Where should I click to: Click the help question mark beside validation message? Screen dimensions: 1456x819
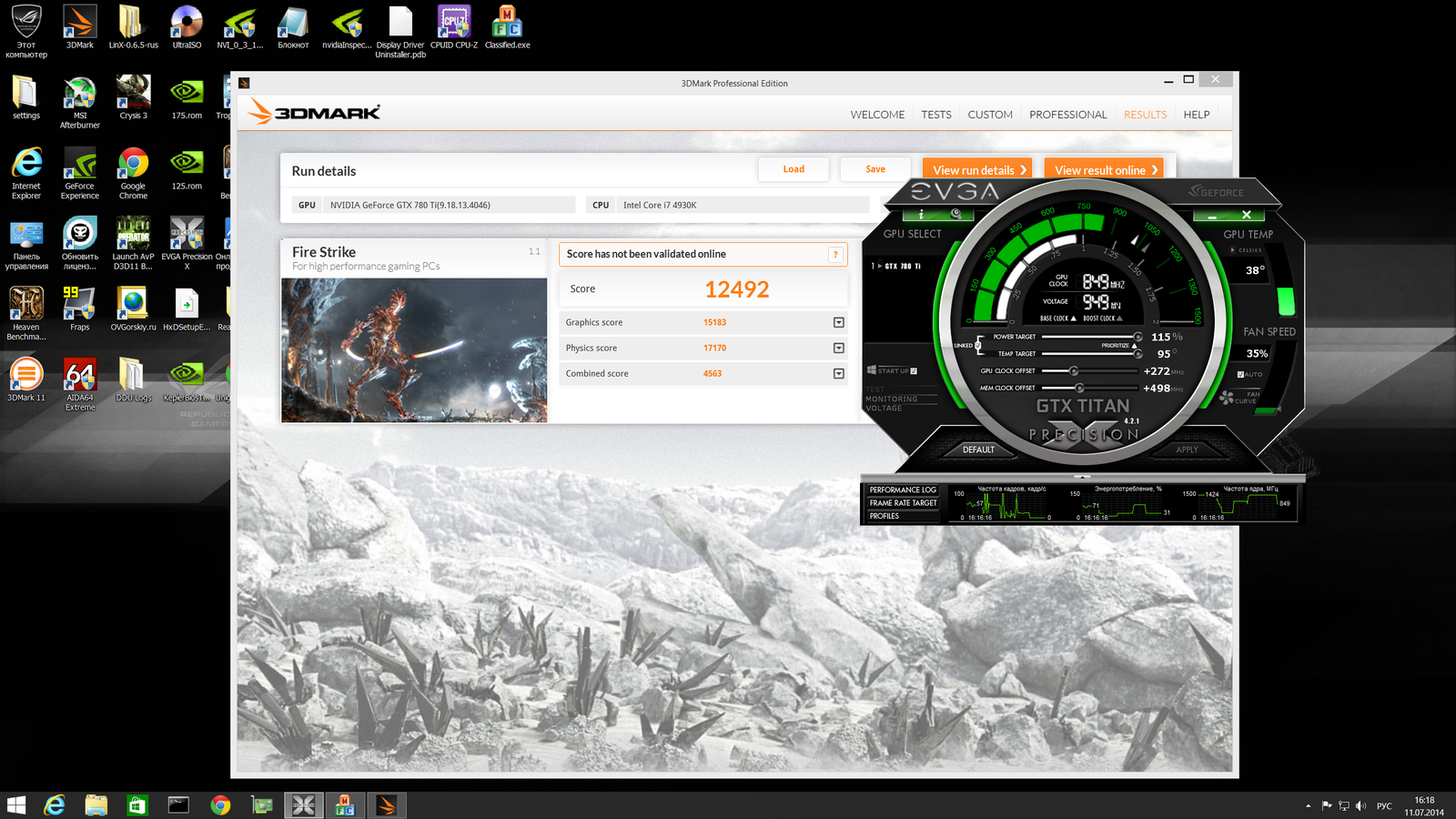(835, 255)
